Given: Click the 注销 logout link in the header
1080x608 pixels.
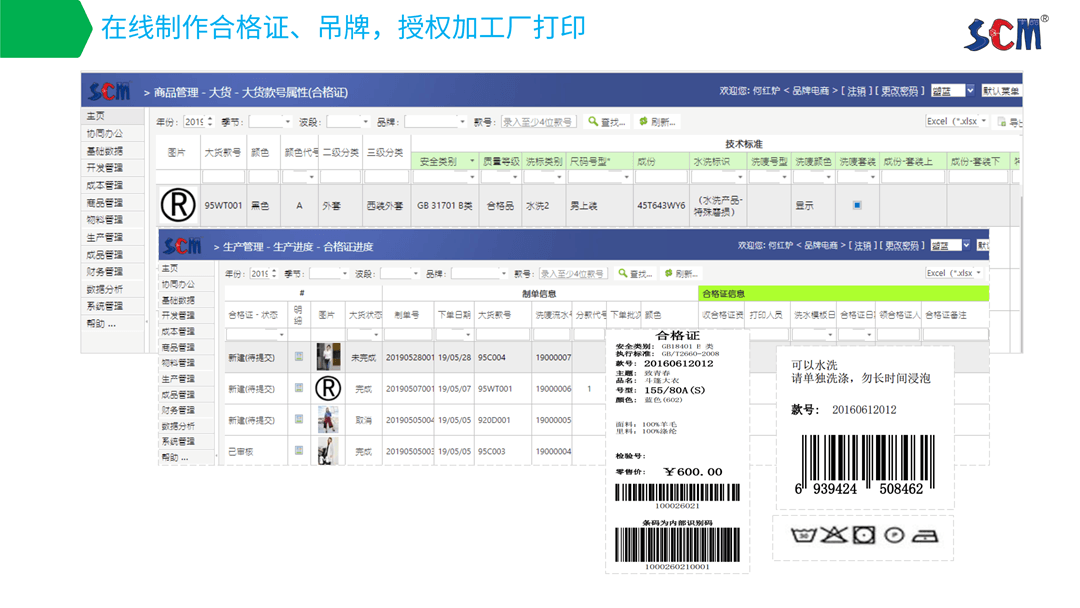Looking at the screenshot, I should click(853, 90).
